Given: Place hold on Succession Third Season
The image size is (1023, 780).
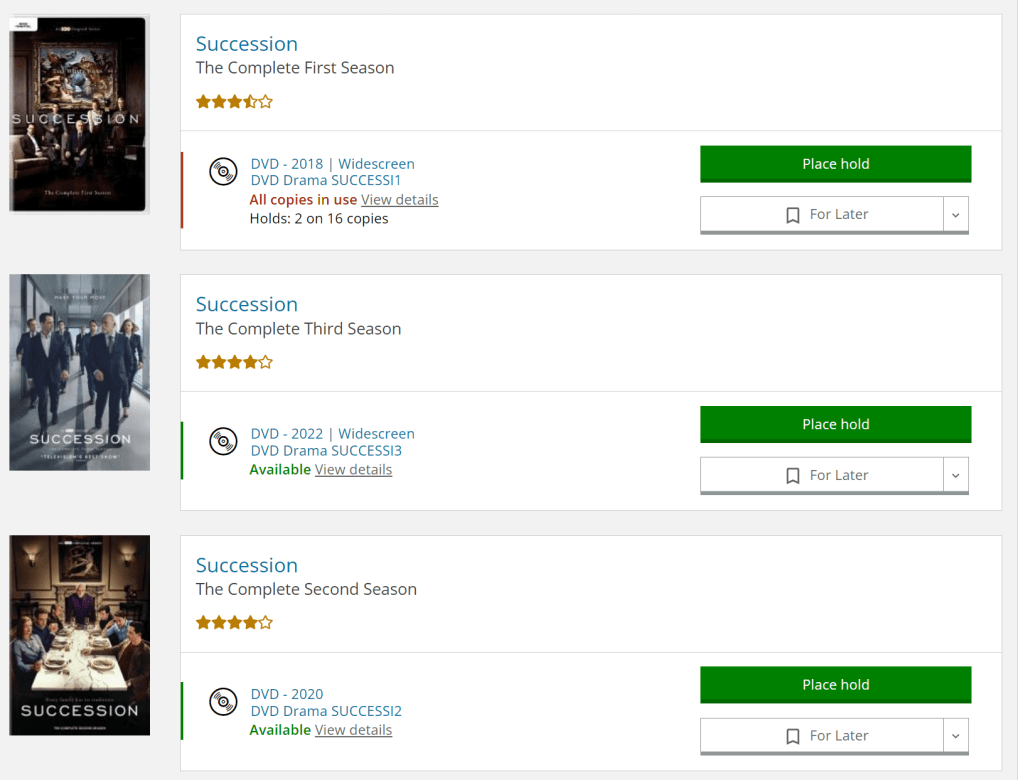Looking at the screenshot, I should pyautogui.click(x=835, y=424).
